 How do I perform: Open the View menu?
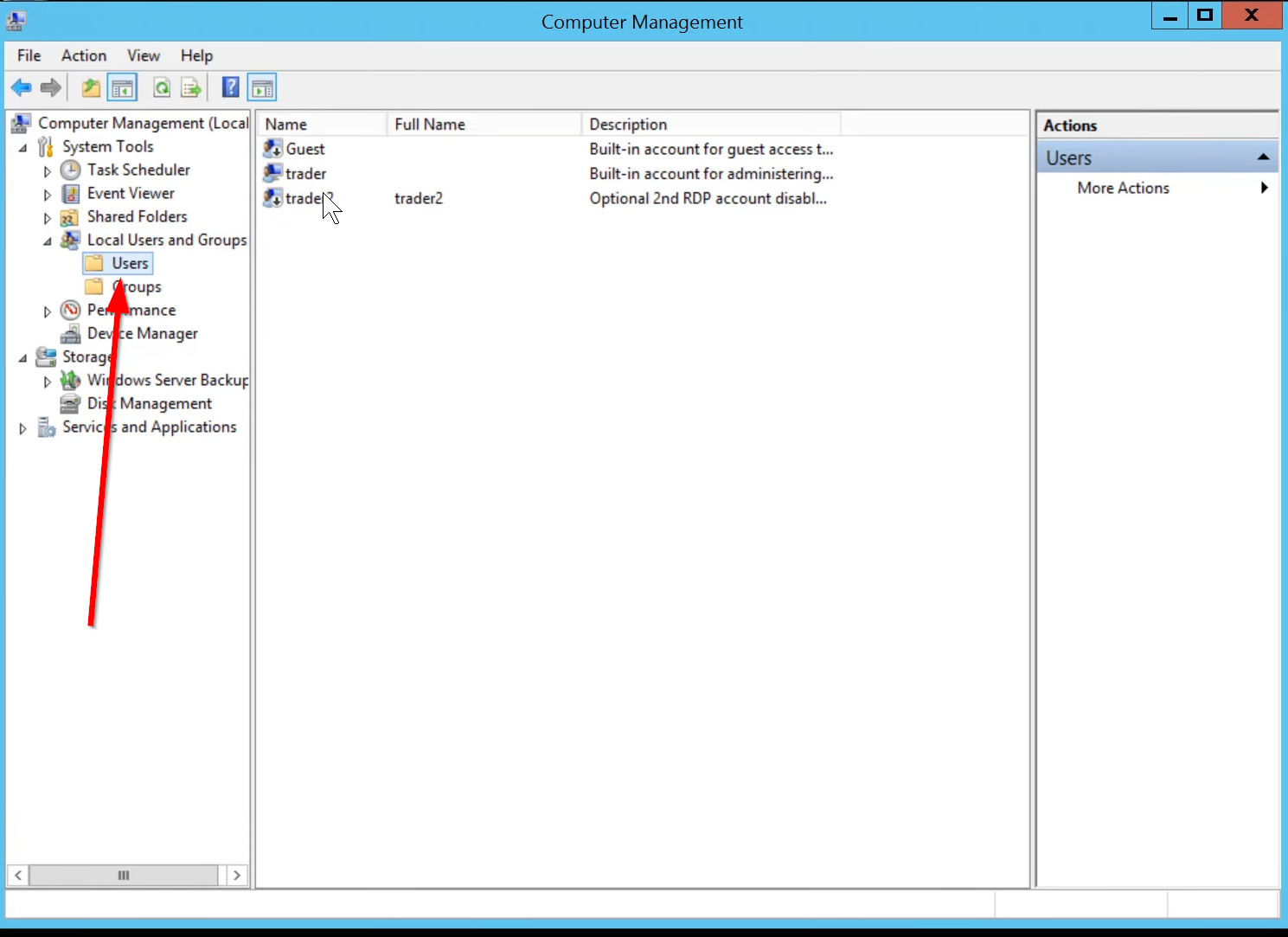(x=143, y=55)
